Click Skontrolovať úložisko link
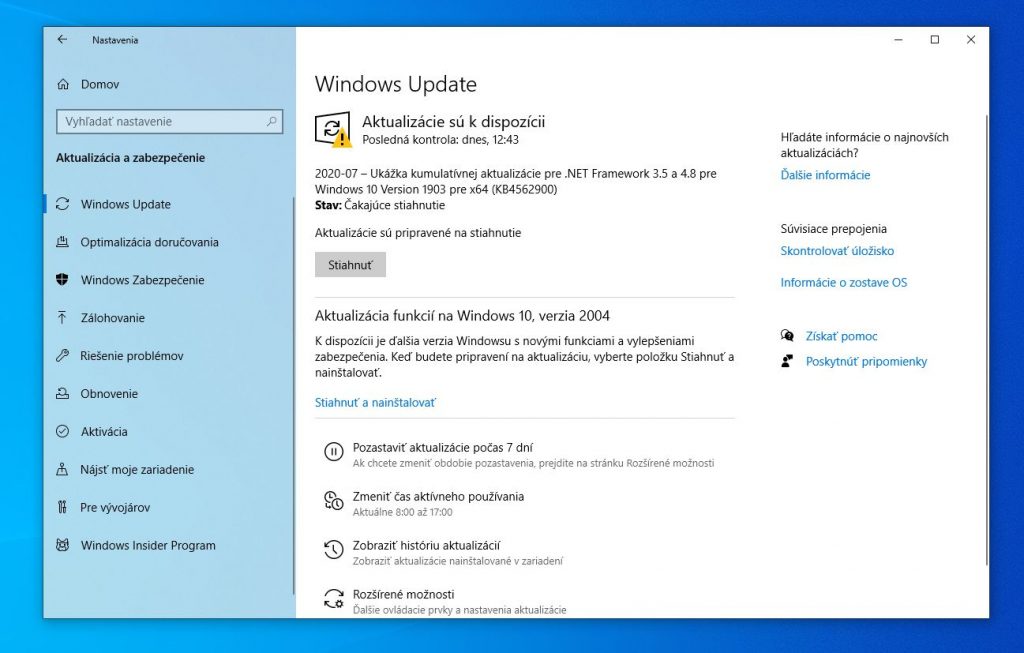Screen dimensions: 1024x653 [837, 252]
